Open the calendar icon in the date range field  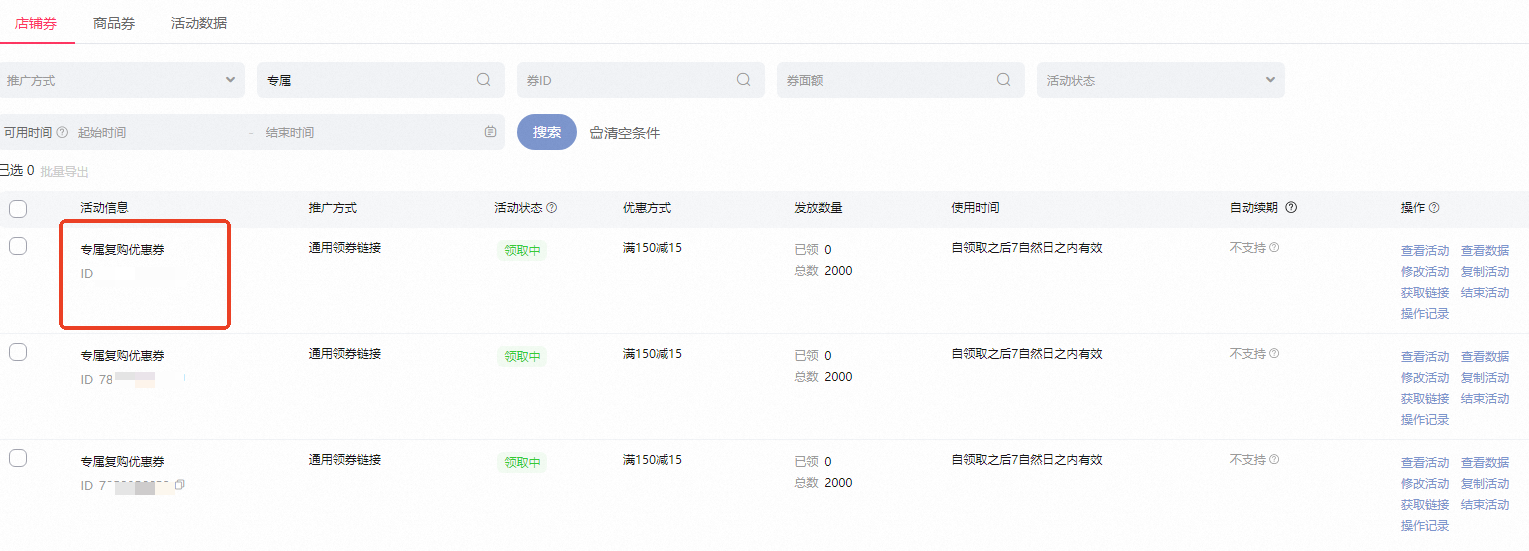[490, 132]
